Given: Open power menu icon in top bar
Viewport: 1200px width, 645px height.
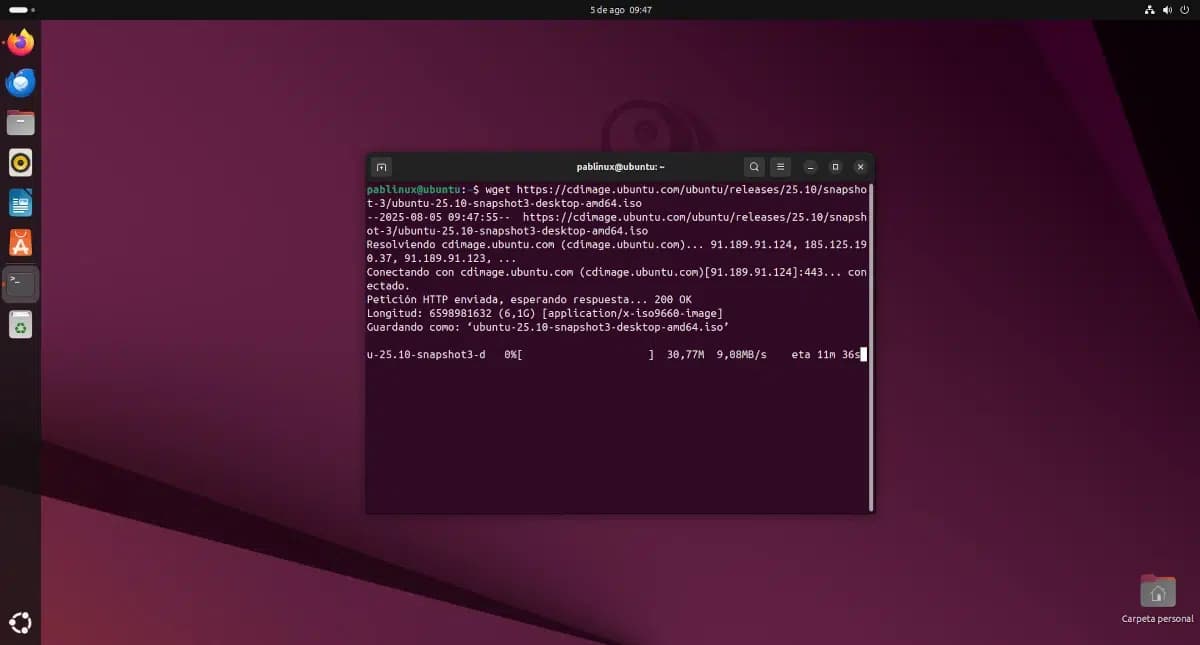Looking at the screenshot, I should [1186, 9].
